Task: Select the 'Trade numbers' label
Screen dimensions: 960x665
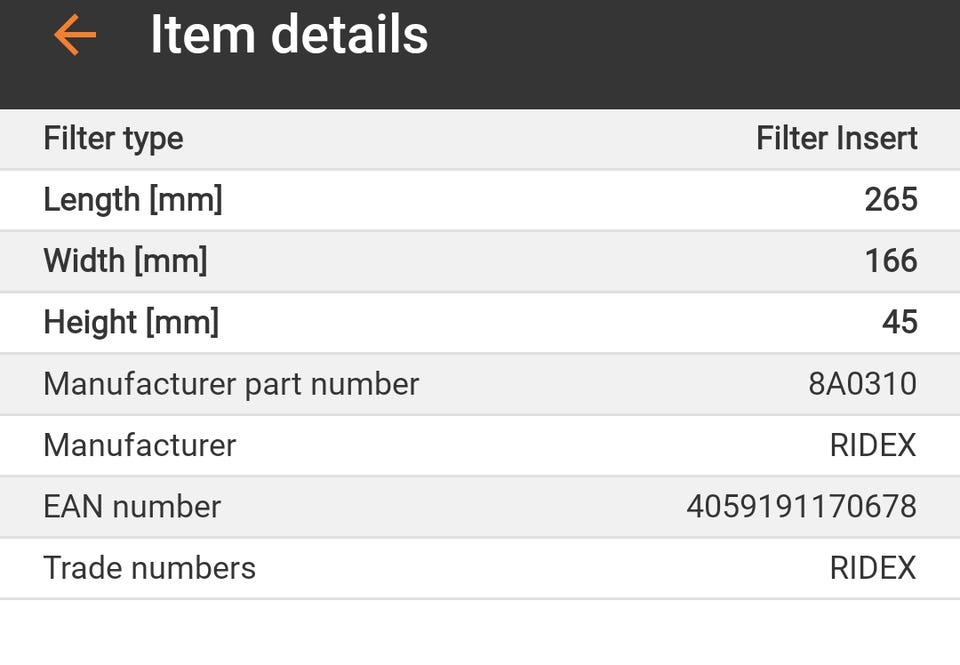Action: 149,568
